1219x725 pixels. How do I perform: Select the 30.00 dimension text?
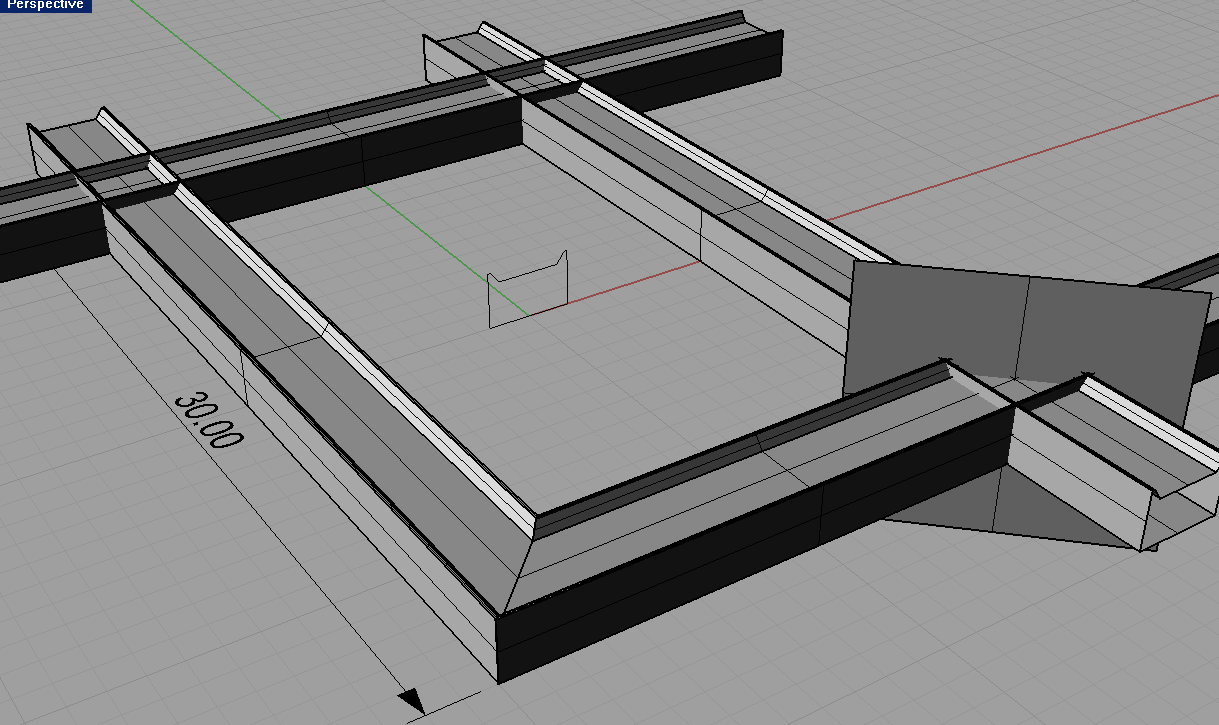[207, 420]
